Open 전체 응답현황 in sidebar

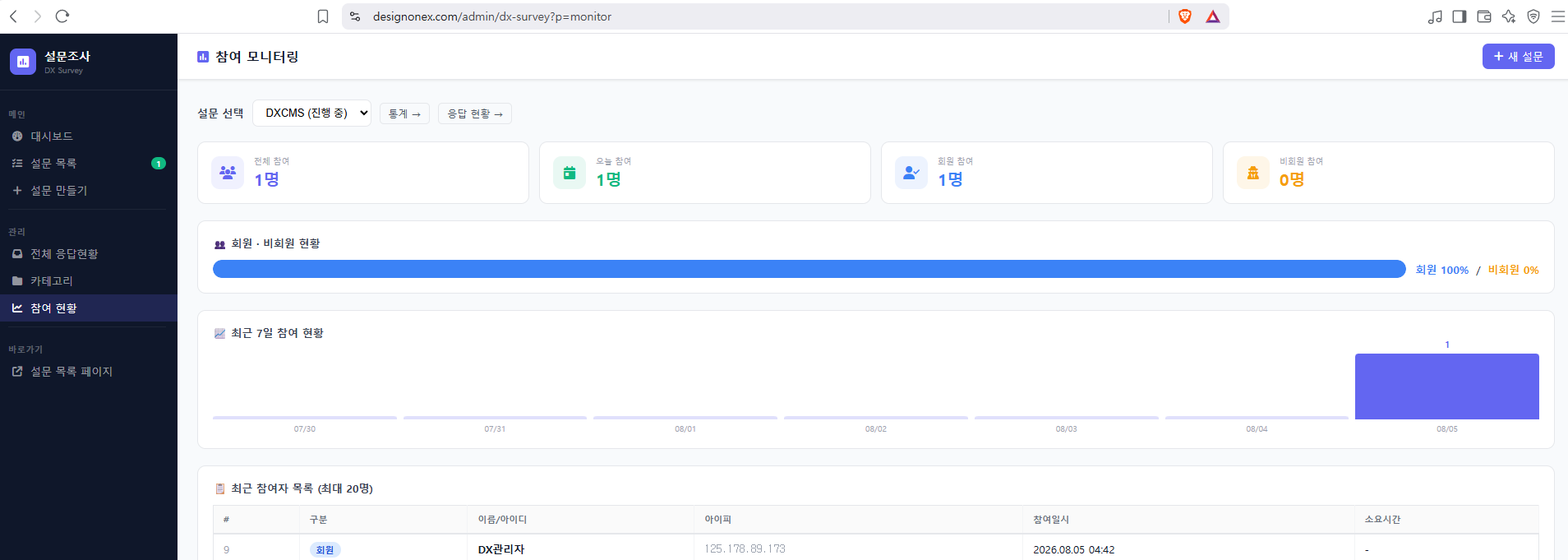[89, 254]
